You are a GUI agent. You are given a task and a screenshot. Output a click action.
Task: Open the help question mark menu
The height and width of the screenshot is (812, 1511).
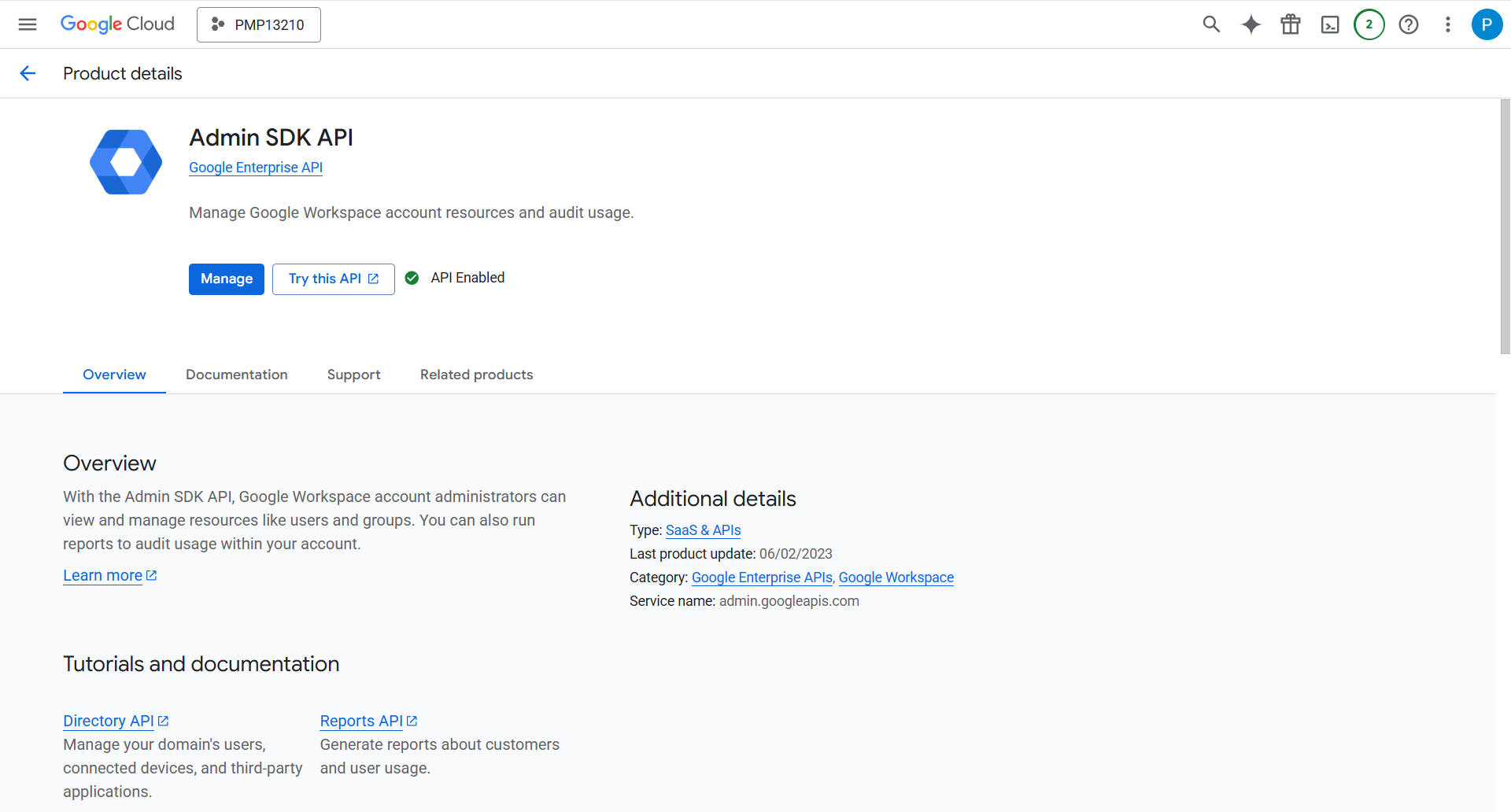[x=1408, y=24]
